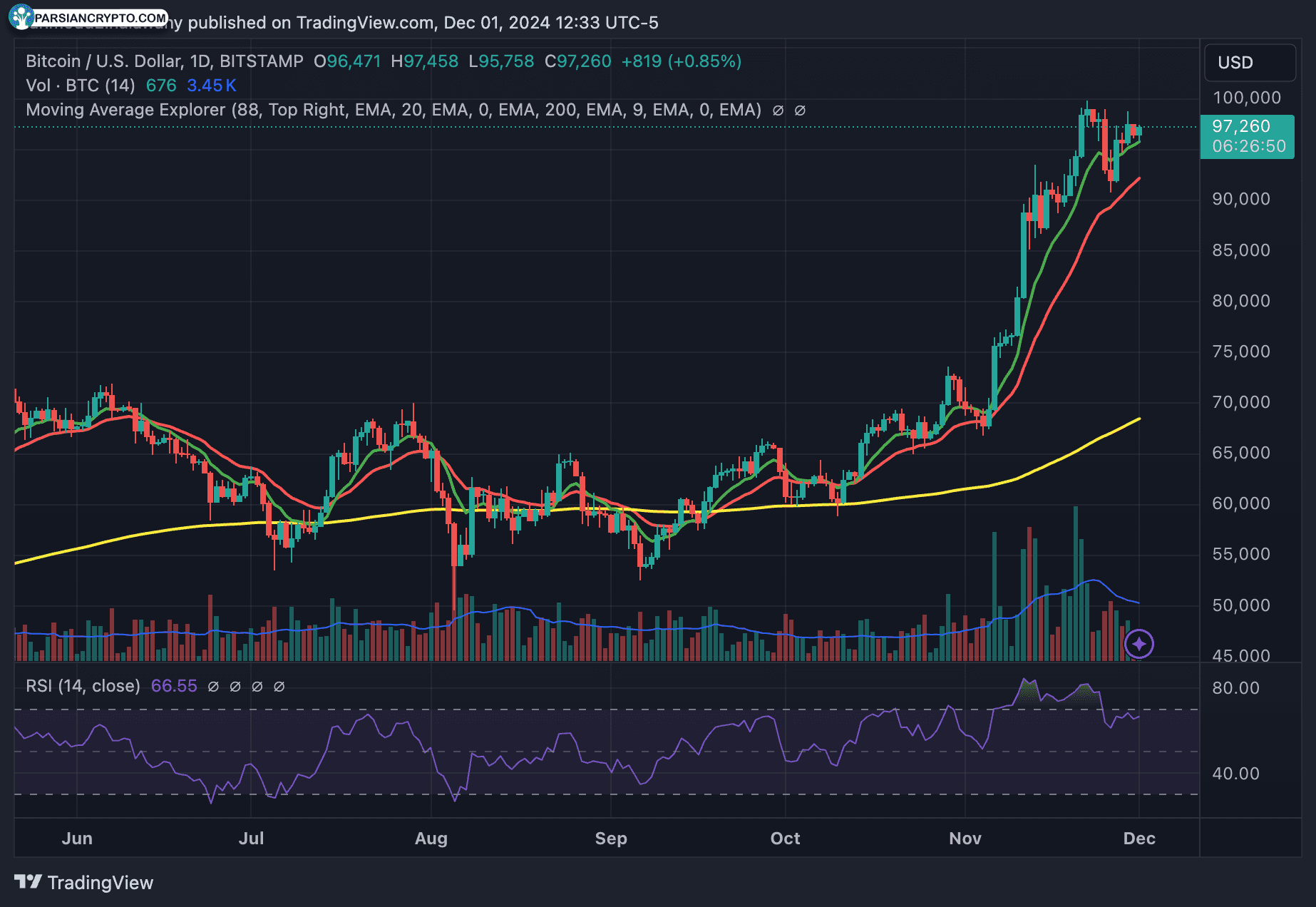Screen dimensions: 1316x907
Task: Click the Oct label on the time axis
Action: coord(785,839)
